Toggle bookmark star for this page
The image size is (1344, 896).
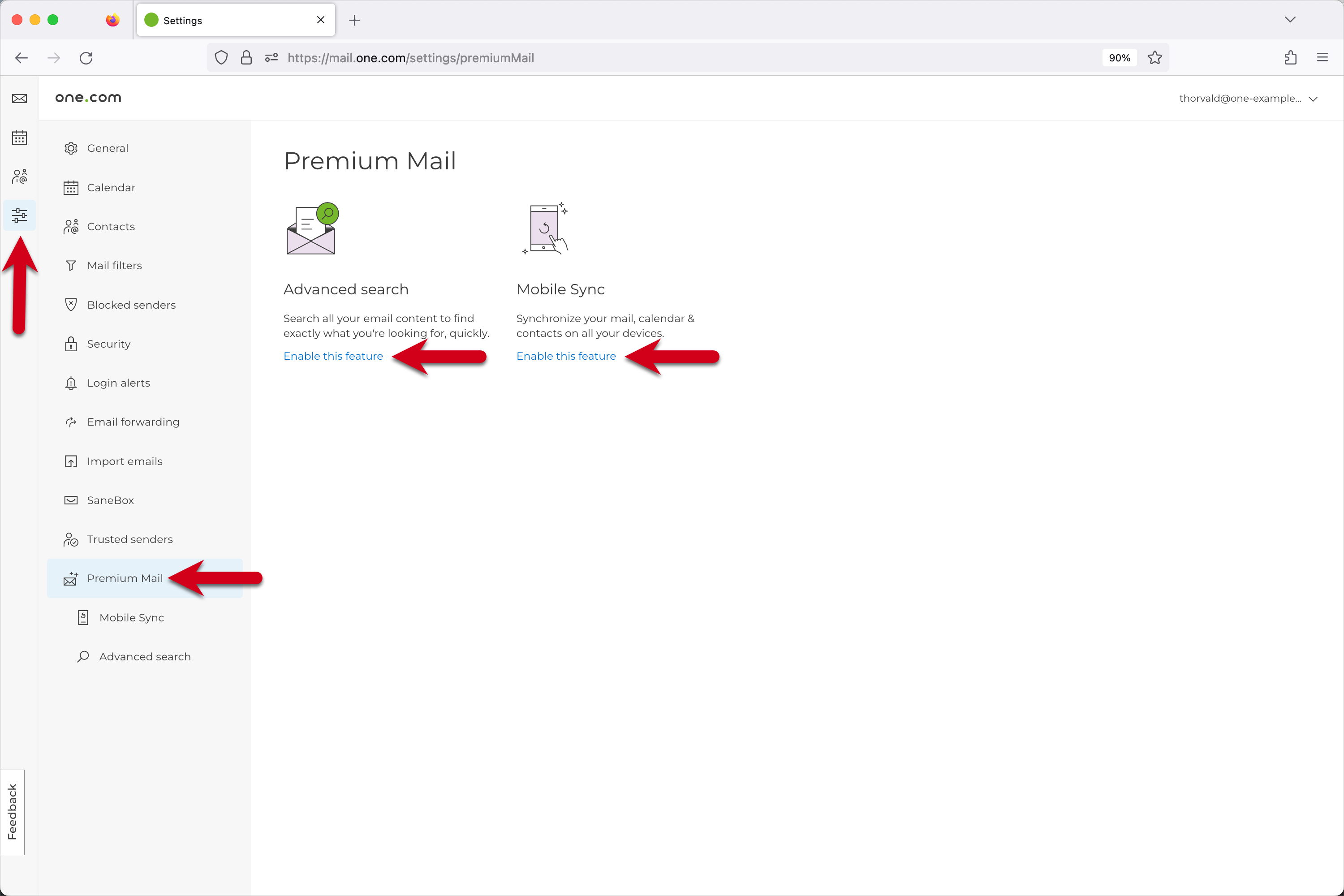coord(1155,57)
